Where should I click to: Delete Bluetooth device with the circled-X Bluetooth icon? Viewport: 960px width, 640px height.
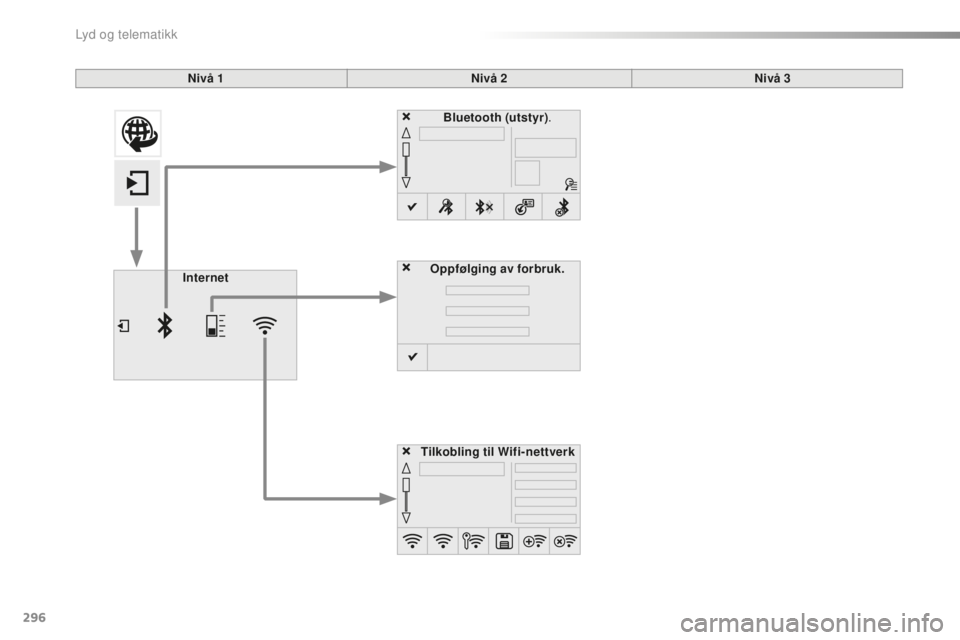point(562,208)
